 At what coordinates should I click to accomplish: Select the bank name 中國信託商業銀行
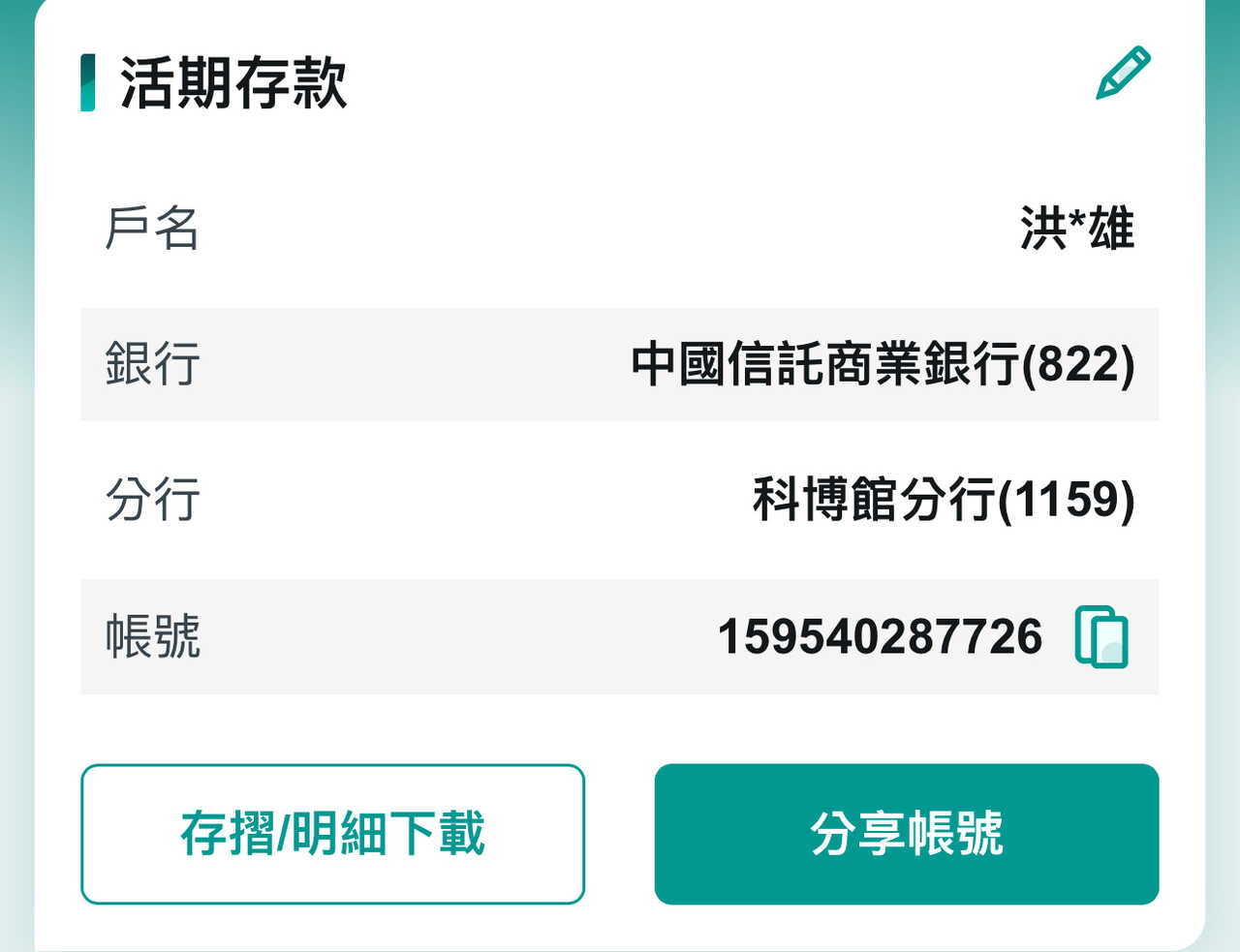point(825,364)
